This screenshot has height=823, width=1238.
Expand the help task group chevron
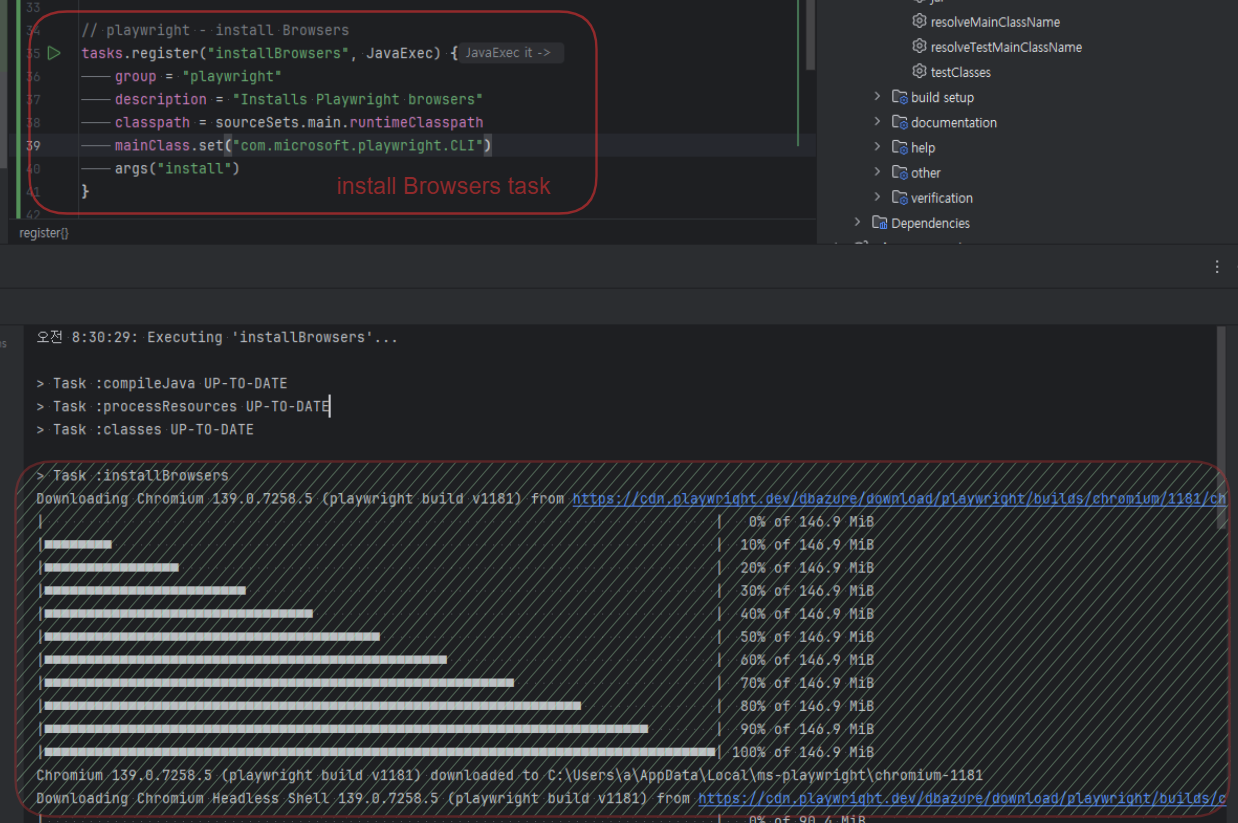coord(877,147)
